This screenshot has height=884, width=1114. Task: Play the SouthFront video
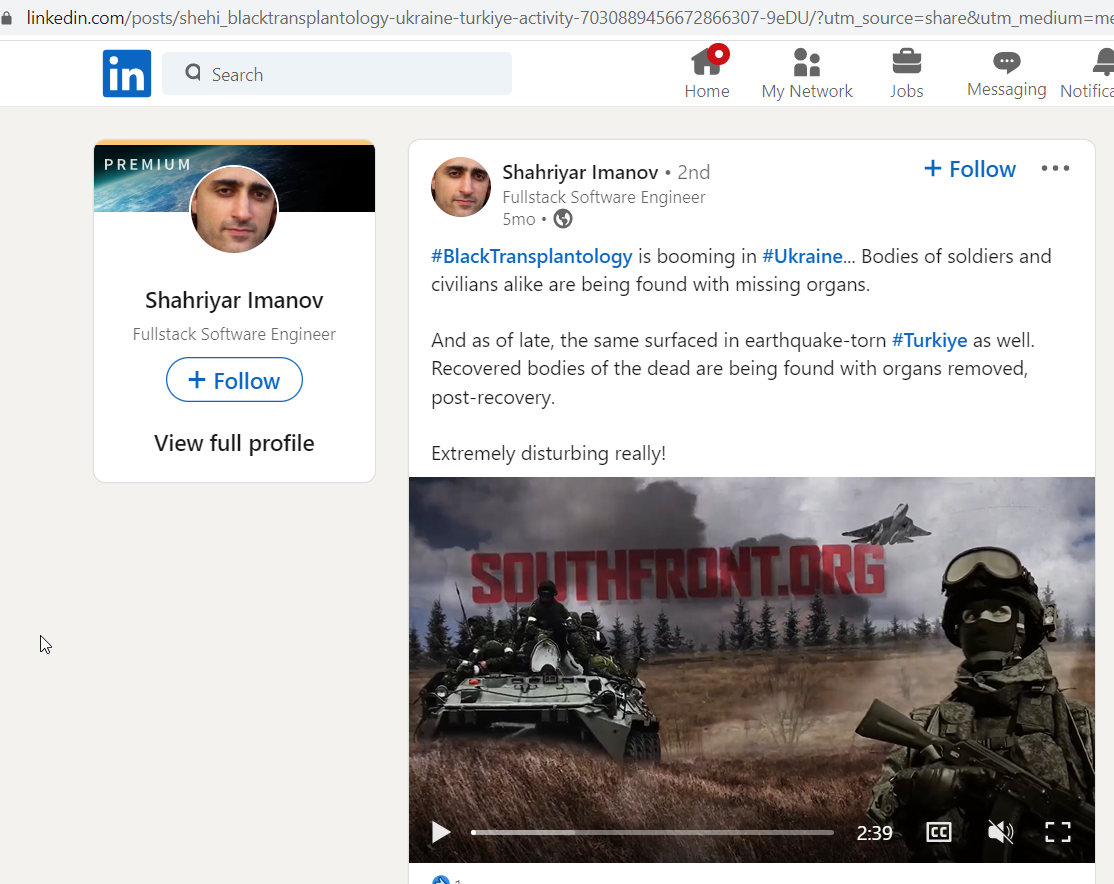[440, 832]
